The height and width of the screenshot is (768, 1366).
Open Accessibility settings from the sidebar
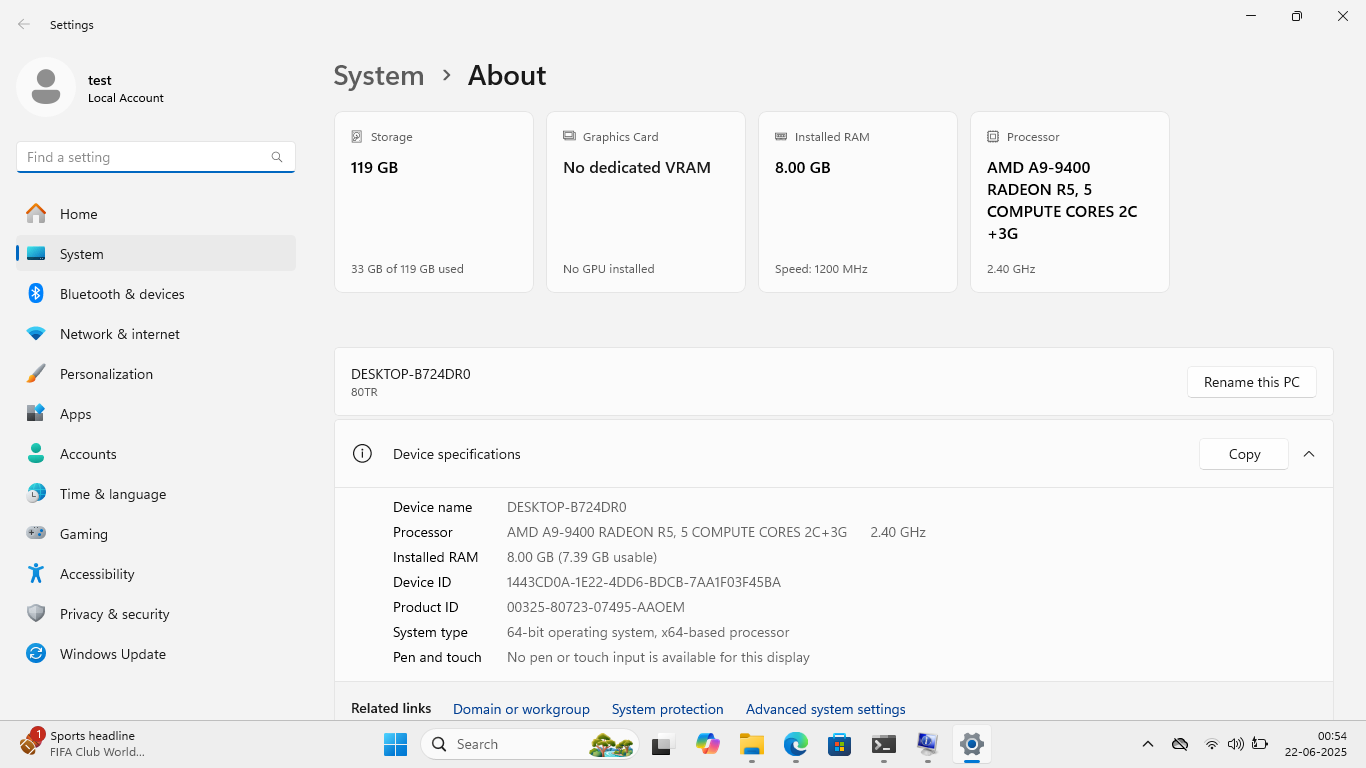97,574
